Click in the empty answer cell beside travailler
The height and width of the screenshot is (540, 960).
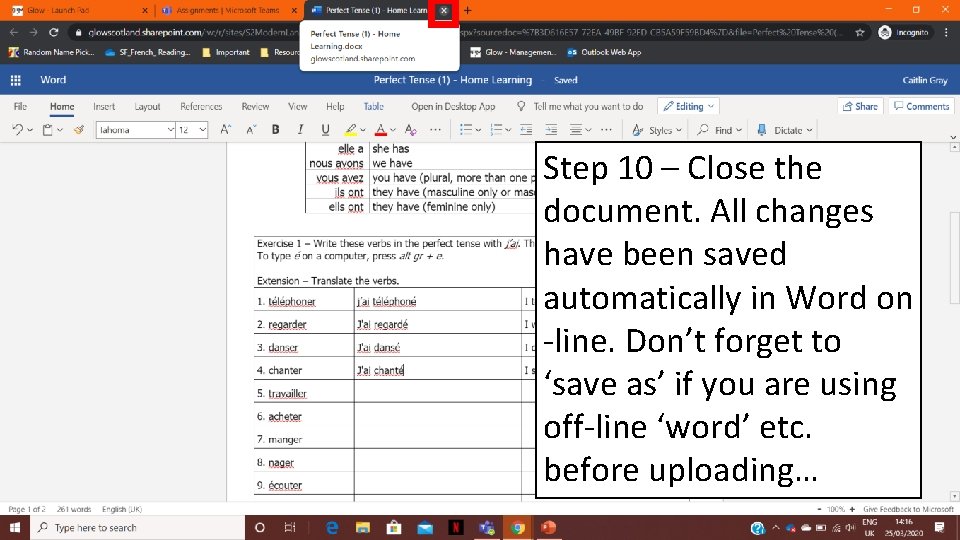(x=437, y=393)
